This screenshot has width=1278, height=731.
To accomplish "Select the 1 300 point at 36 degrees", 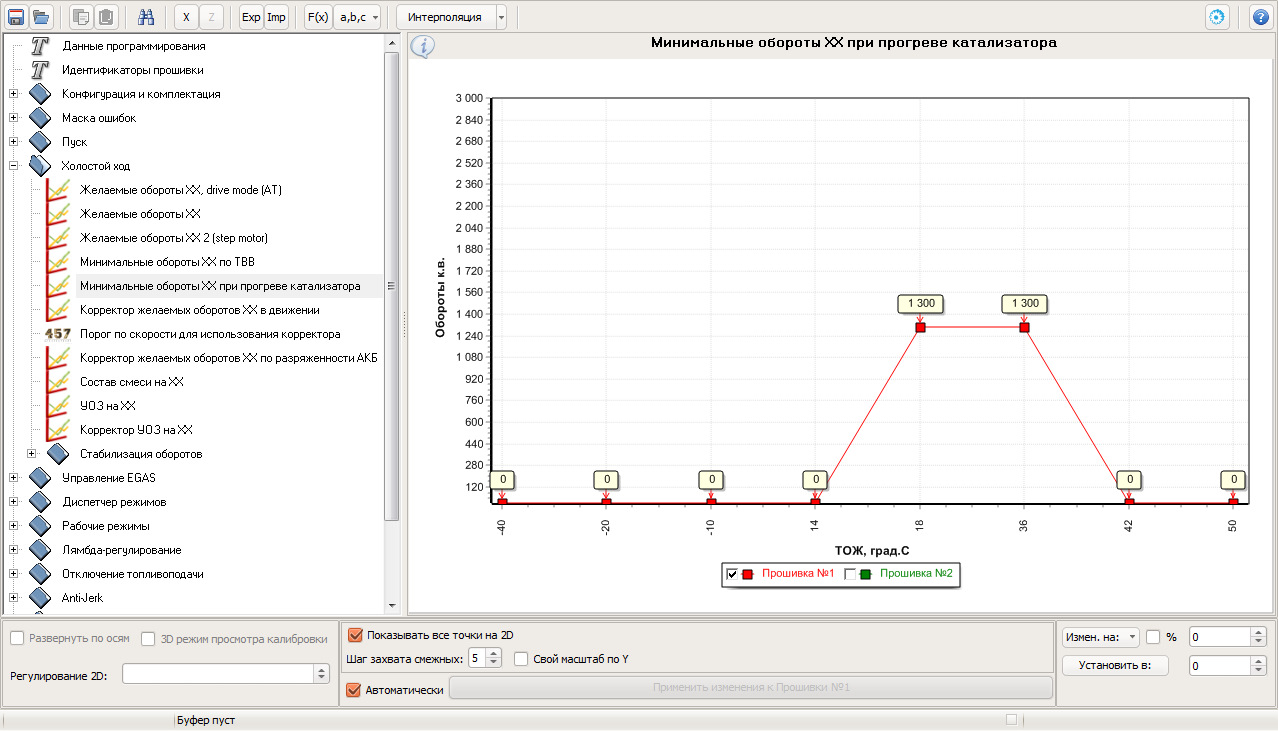I will coord(1025,327).
